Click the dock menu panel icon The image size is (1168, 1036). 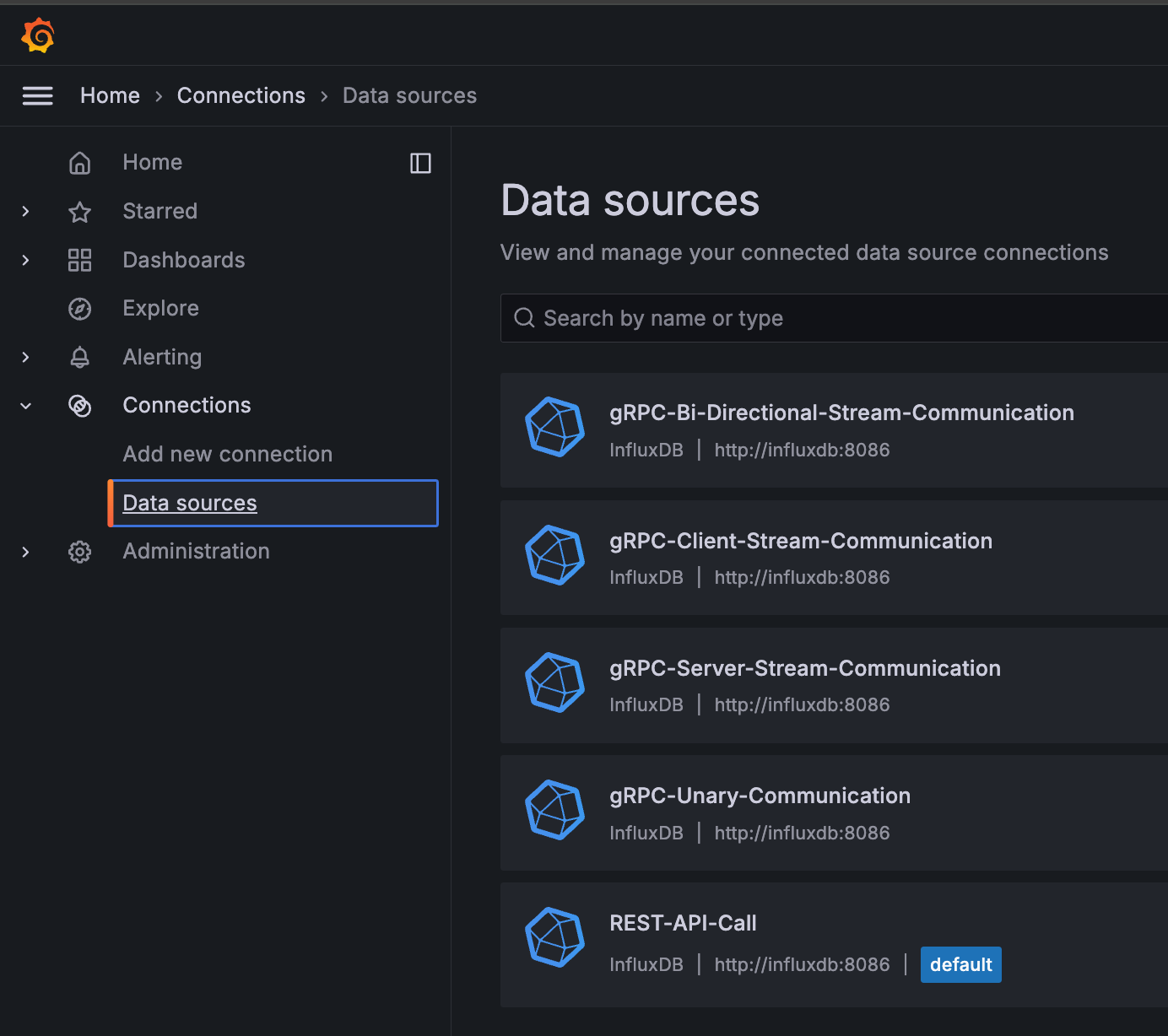[420, 163]
